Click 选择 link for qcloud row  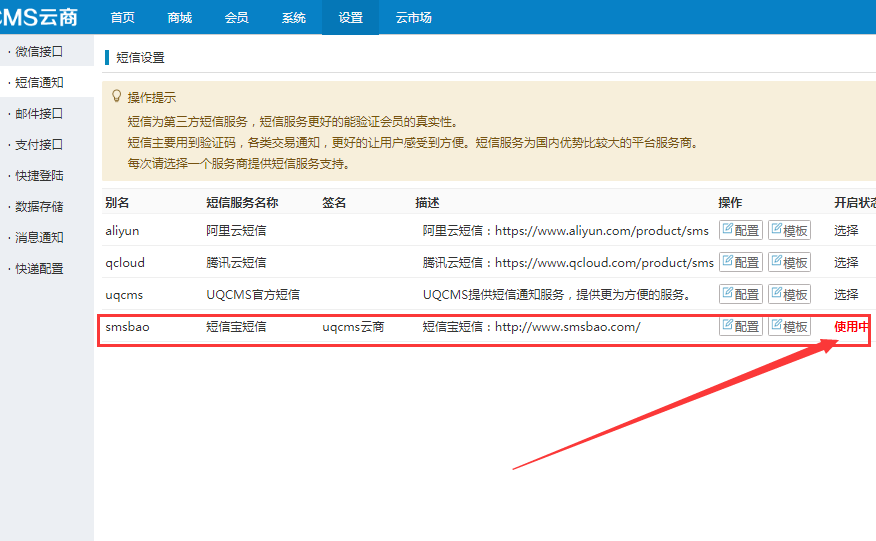846,262
